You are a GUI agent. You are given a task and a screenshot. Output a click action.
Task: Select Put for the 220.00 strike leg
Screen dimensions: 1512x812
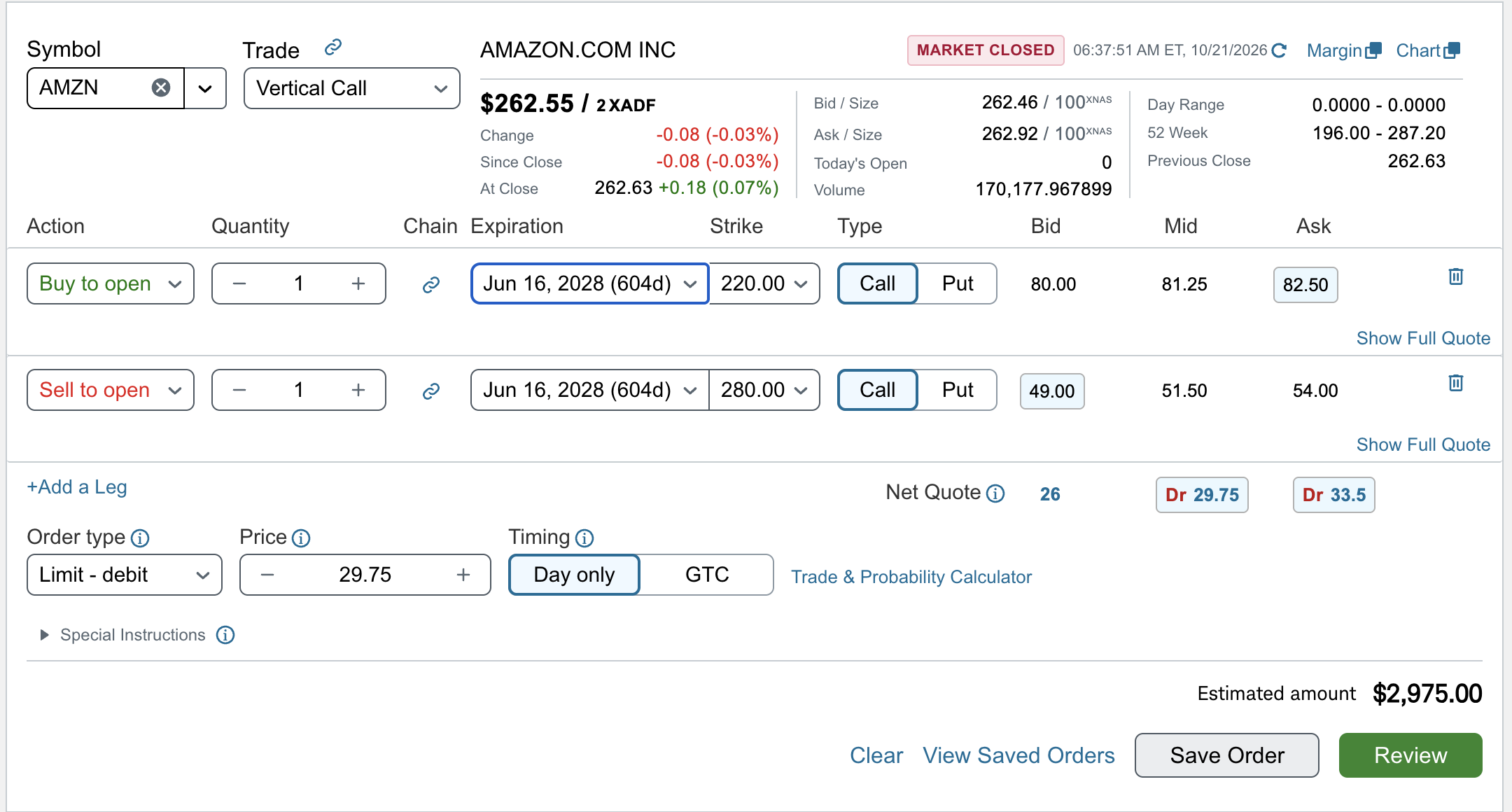pos(958,283)
